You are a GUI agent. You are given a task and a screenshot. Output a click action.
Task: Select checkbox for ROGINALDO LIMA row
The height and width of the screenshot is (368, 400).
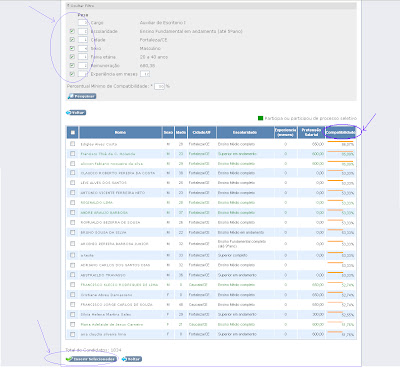[72, 202]
